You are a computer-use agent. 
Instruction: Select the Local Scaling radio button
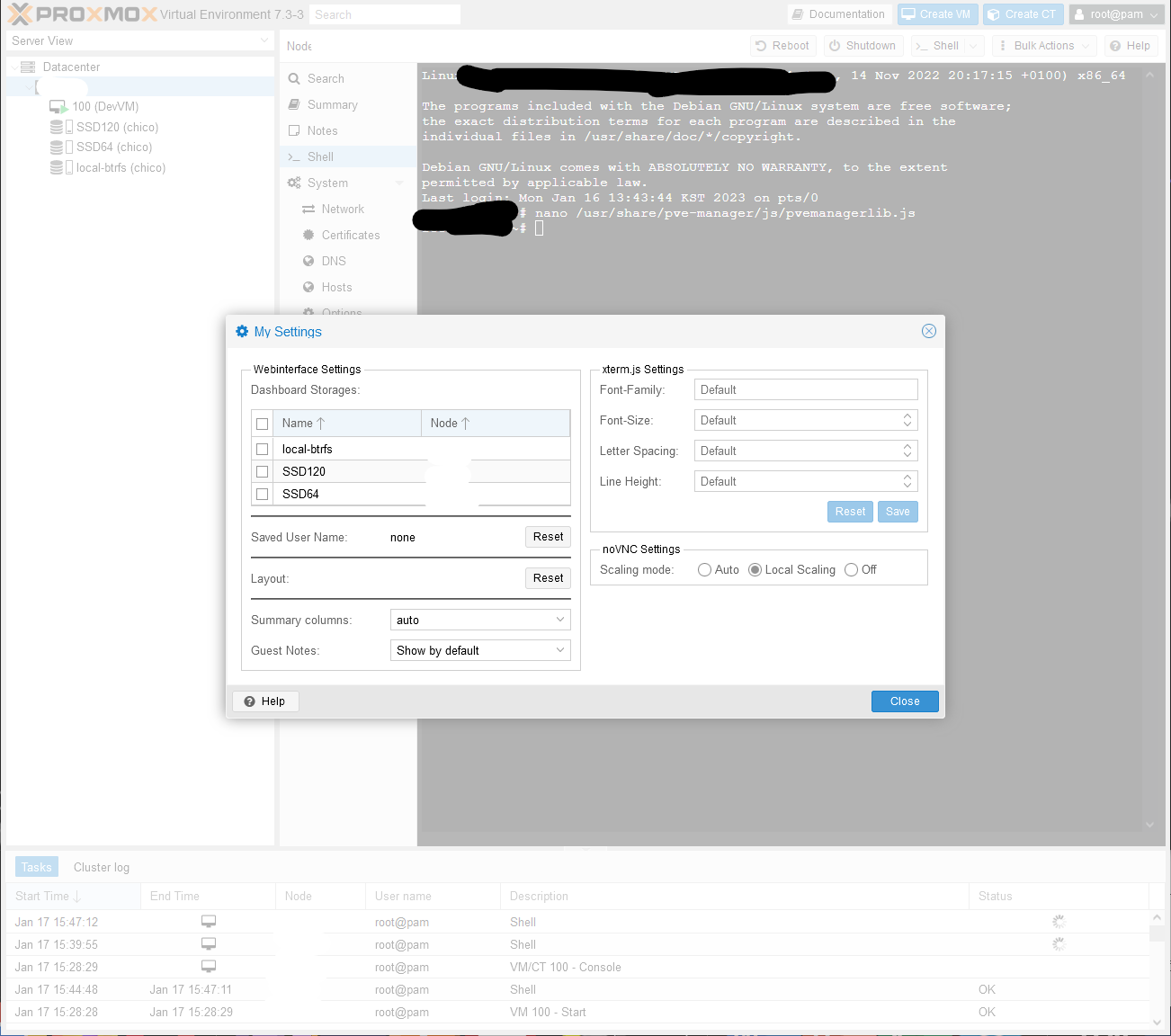[755, 570]
